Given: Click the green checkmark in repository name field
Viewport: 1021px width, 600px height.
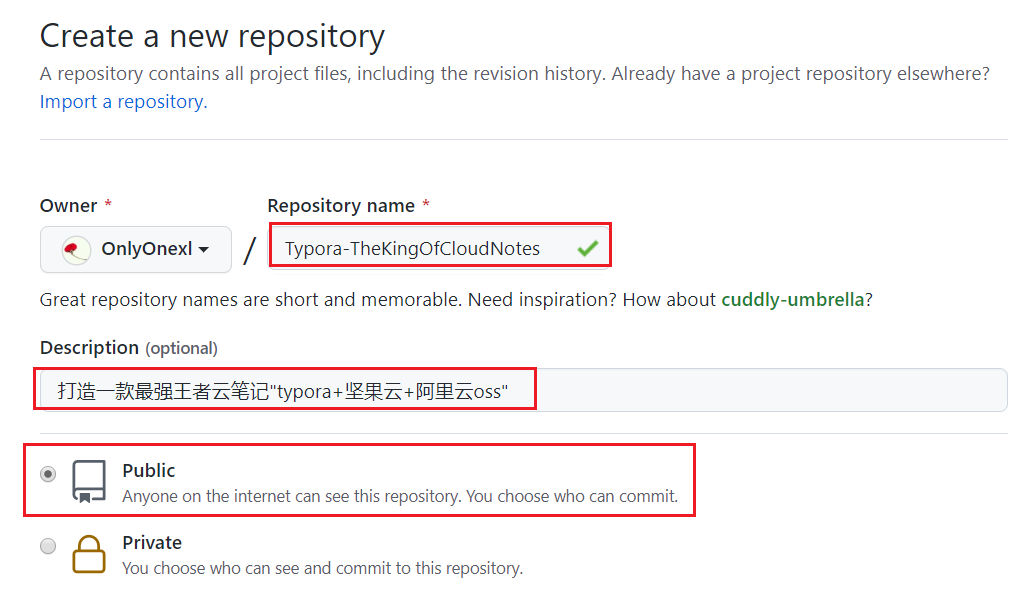Looking at the screenshot, I should click(x=587, y=248).
